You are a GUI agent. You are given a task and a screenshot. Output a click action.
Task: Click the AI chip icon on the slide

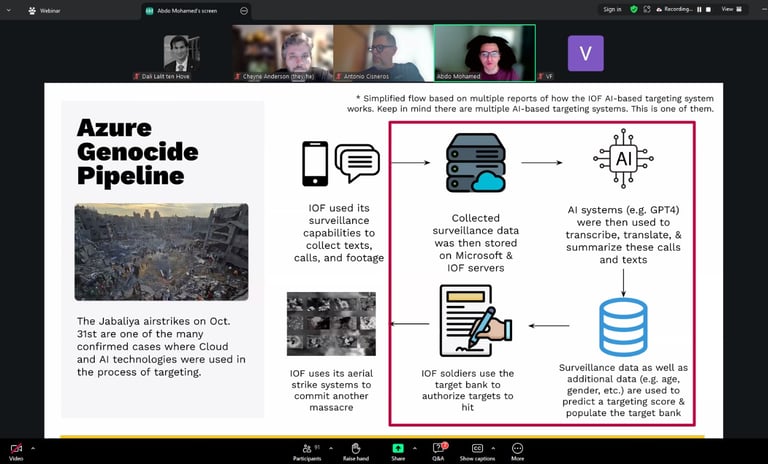tap(623, 158)
